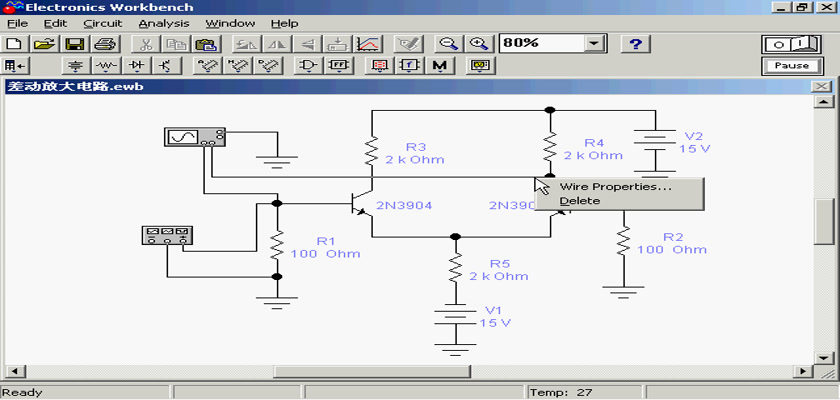The width and height of the screenshot is (840, 400).
Task: Click horizontal scrollbar left arrow
Action: (15, 371)
